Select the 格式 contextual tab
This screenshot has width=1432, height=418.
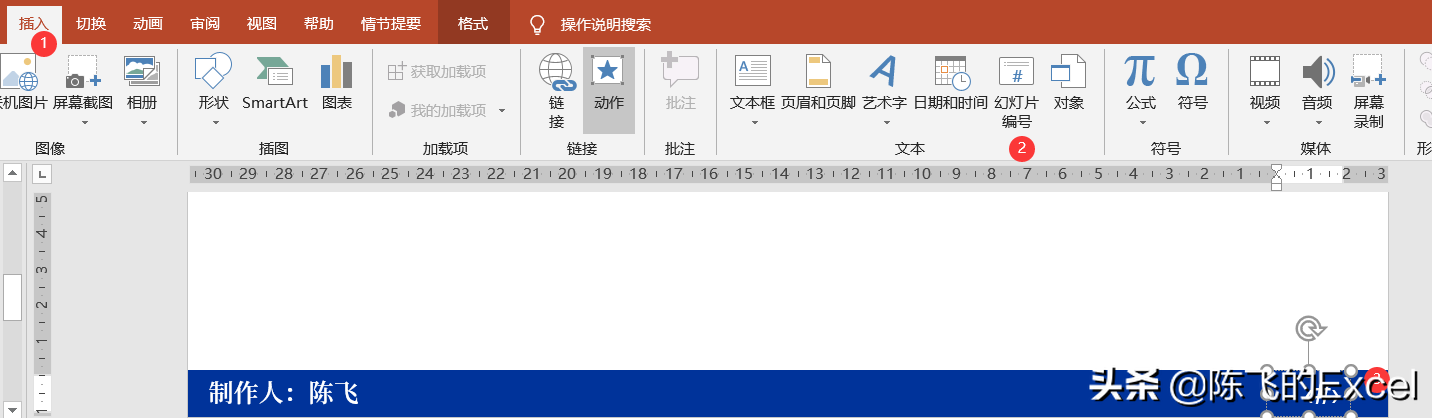point(473,24)
